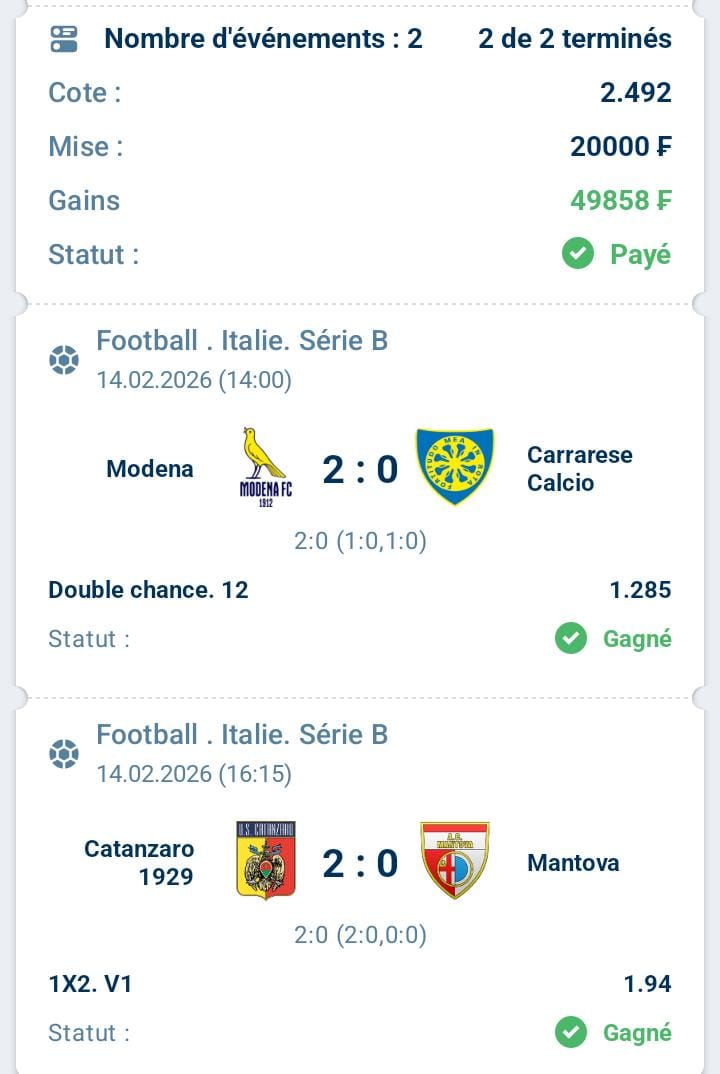Select the Modena team name

150,469
